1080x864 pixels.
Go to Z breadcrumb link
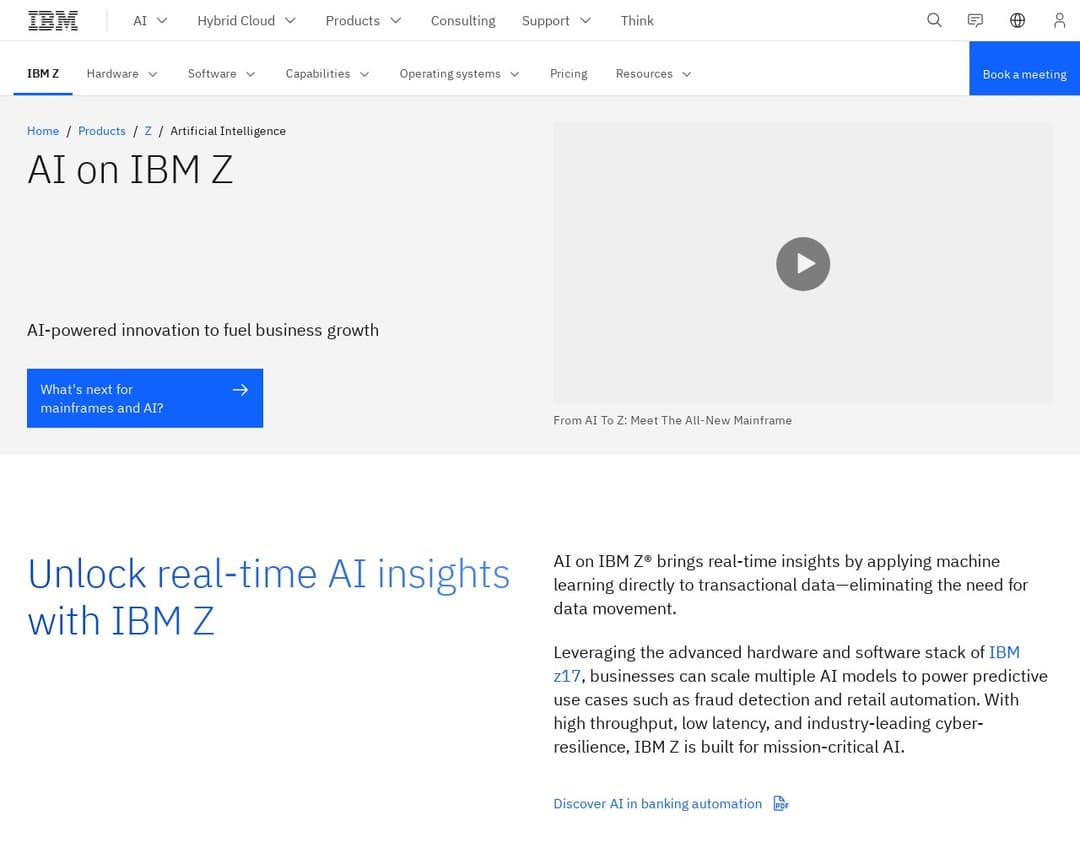point(148,131)
